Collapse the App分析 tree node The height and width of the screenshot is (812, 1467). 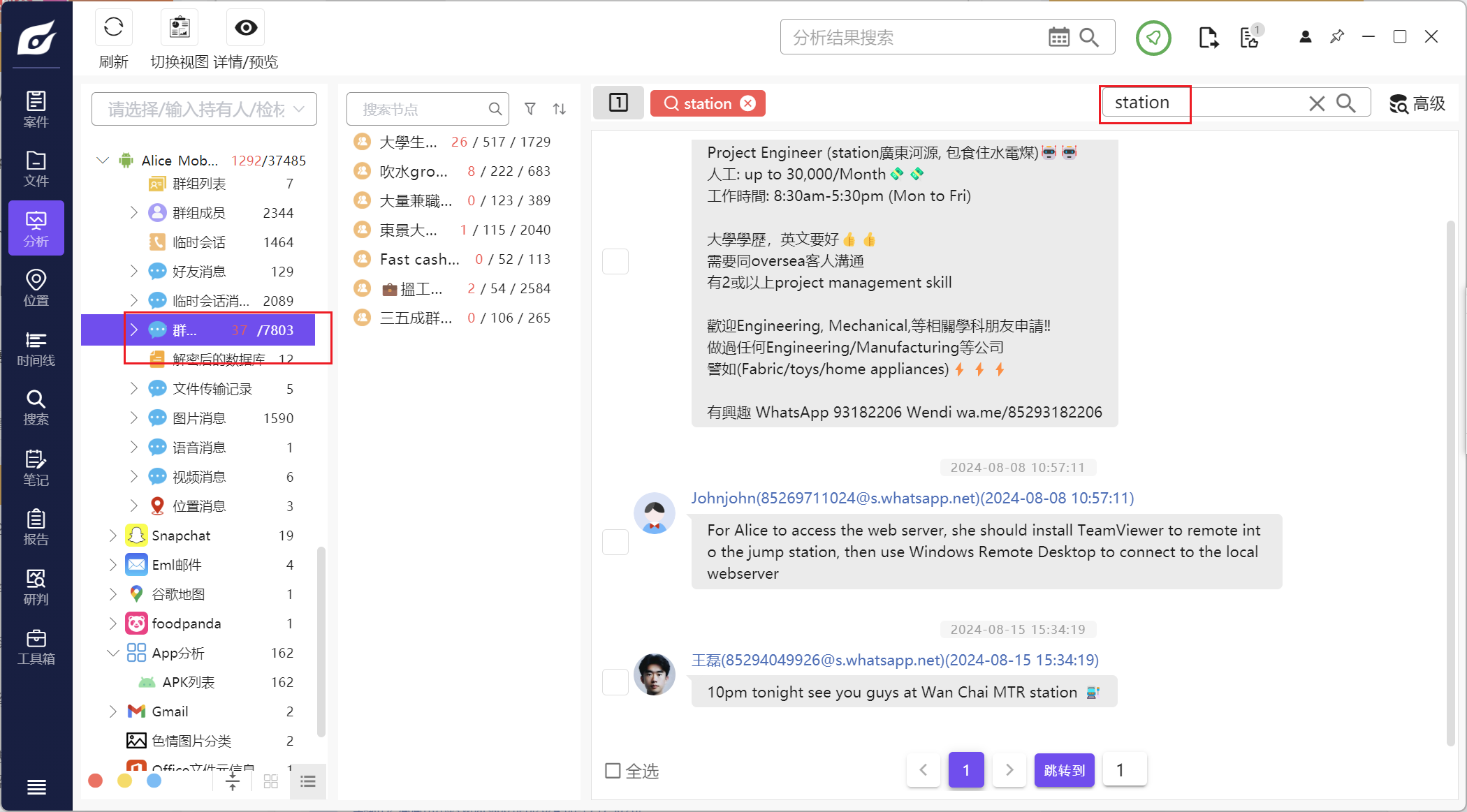point(113,653)
